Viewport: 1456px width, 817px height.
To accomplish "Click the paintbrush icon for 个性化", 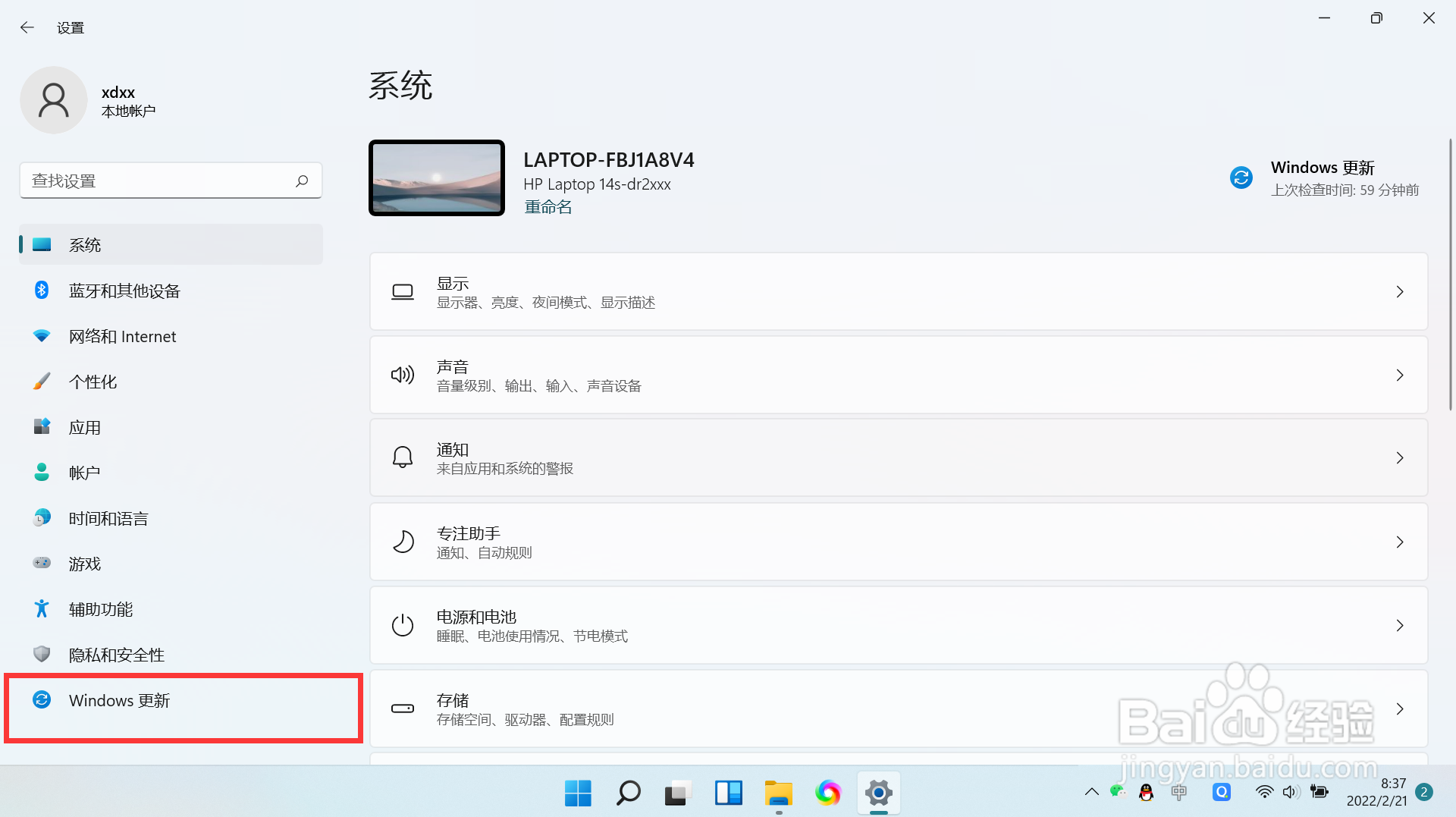I will point(42,381).
